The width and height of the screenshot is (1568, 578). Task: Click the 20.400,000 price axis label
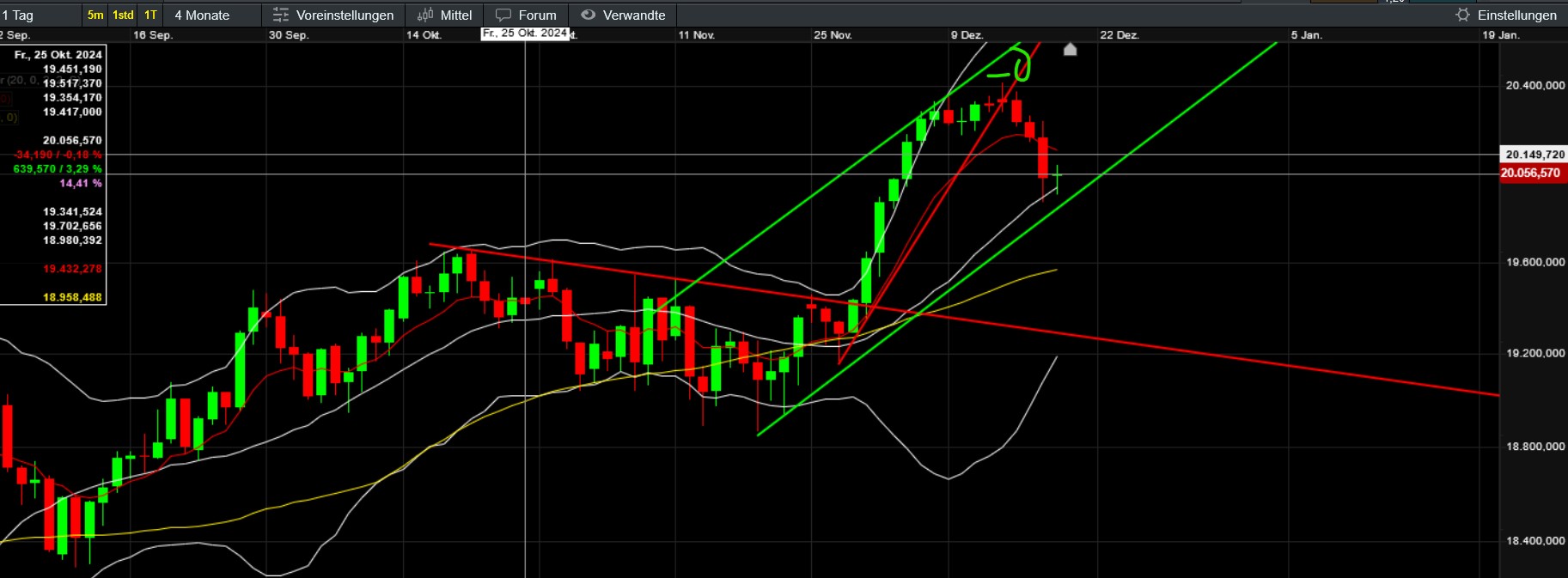(1535, 86)
